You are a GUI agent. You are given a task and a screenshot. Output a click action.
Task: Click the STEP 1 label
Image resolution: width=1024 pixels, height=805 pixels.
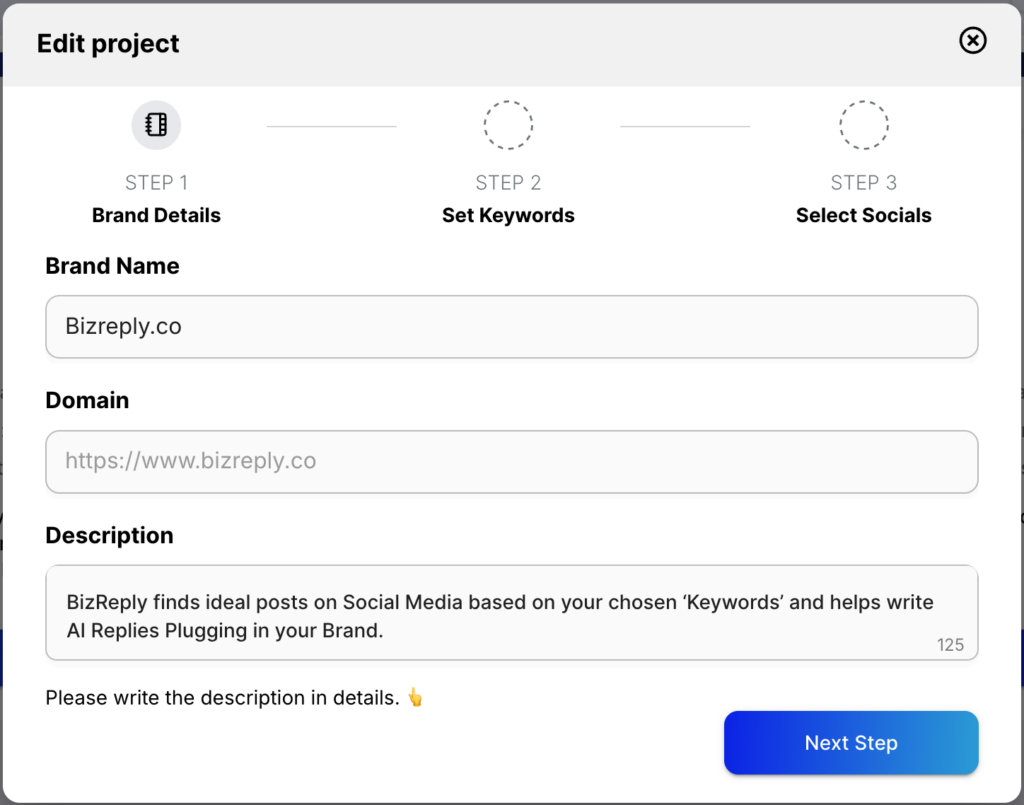(x=156, y=182)
